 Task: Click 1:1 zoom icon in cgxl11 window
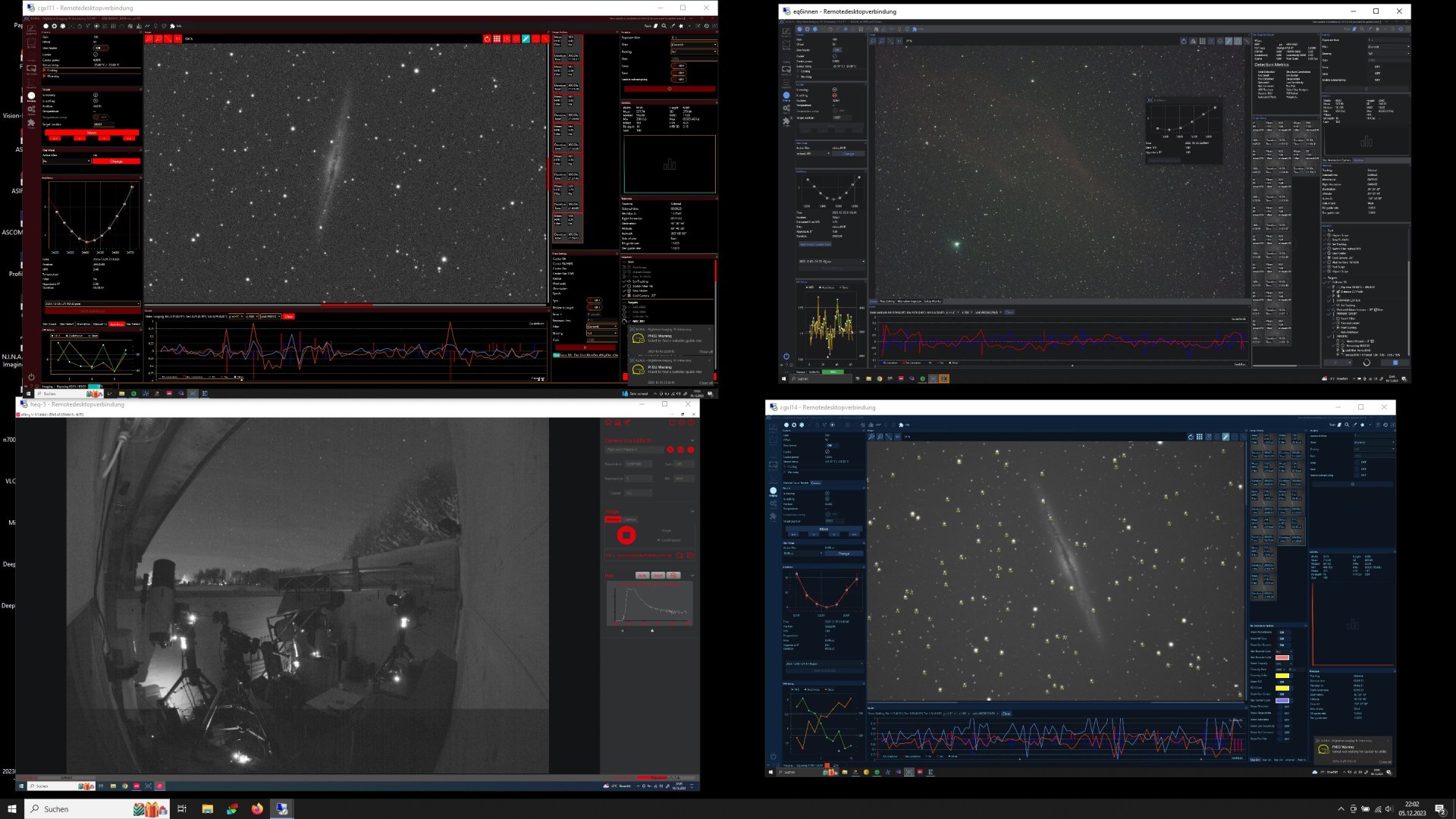(177, 39)
